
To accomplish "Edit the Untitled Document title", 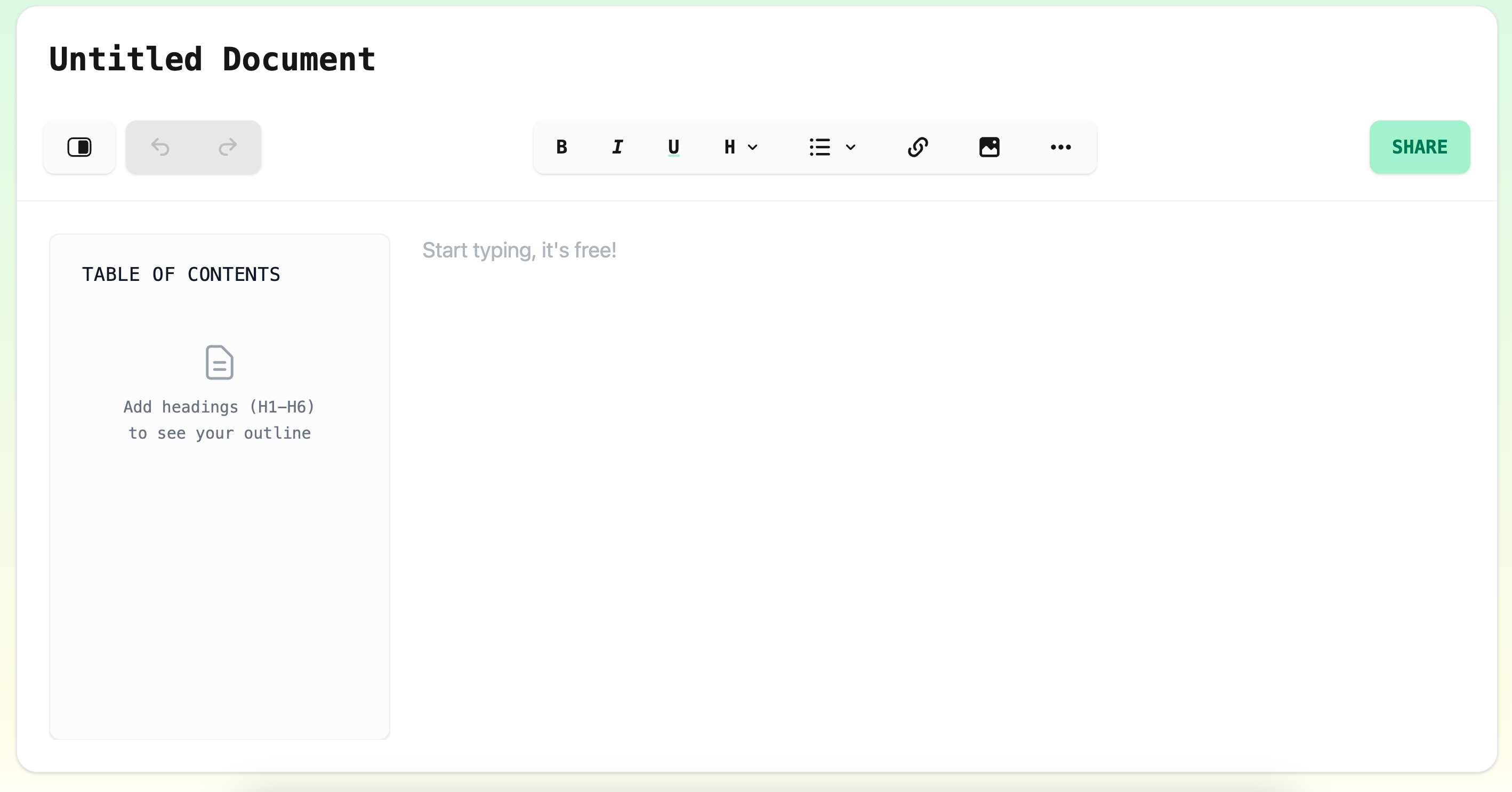I will point(212,59).
